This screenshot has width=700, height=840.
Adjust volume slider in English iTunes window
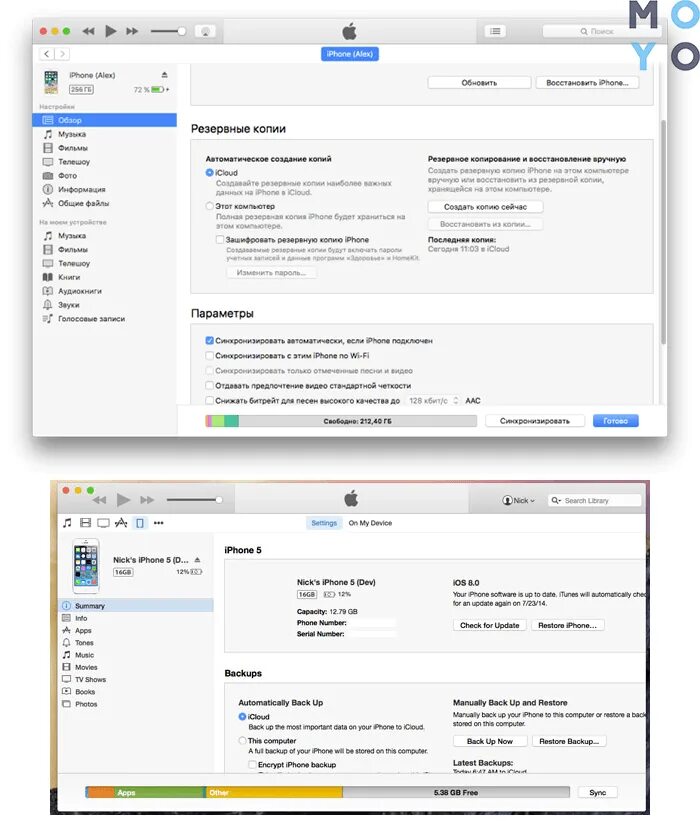pyautogui.click(x=194, y=500)
